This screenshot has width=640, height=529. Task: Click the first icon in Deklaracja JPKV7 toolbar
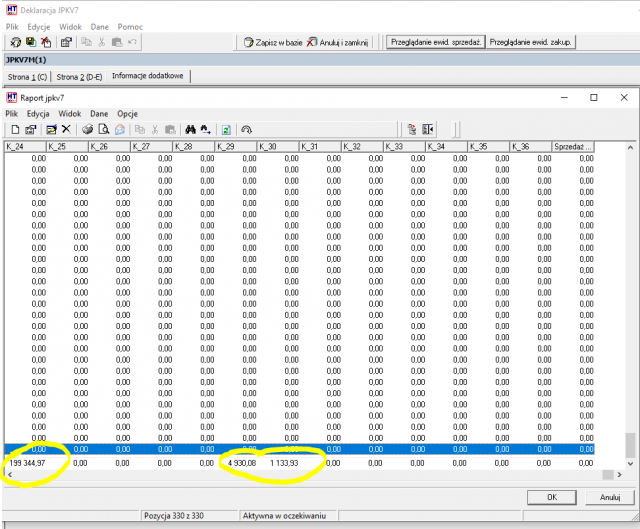[x=16, y=42]
